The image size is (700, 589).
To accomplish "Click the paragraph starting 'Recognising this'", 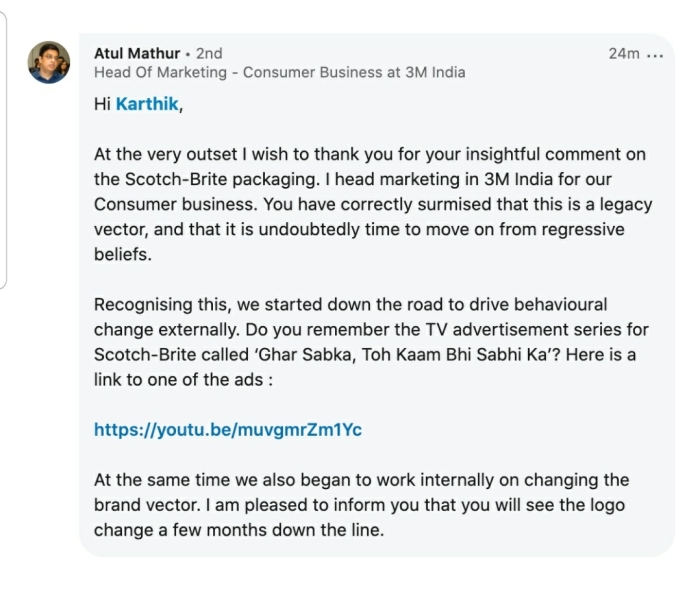I will click(x=371, y=342).
